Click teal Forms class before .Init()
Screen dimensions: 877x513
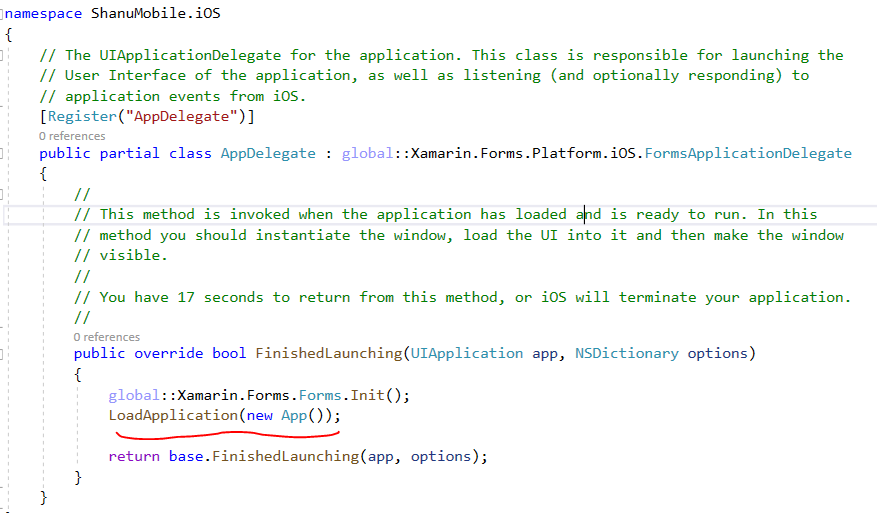[320, 396]
